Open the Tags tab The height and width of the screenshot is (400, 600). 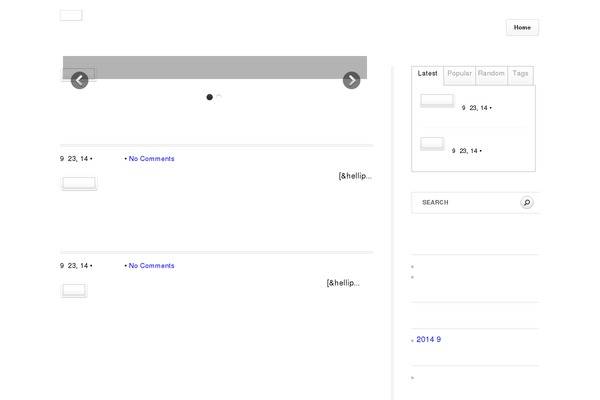520,75
